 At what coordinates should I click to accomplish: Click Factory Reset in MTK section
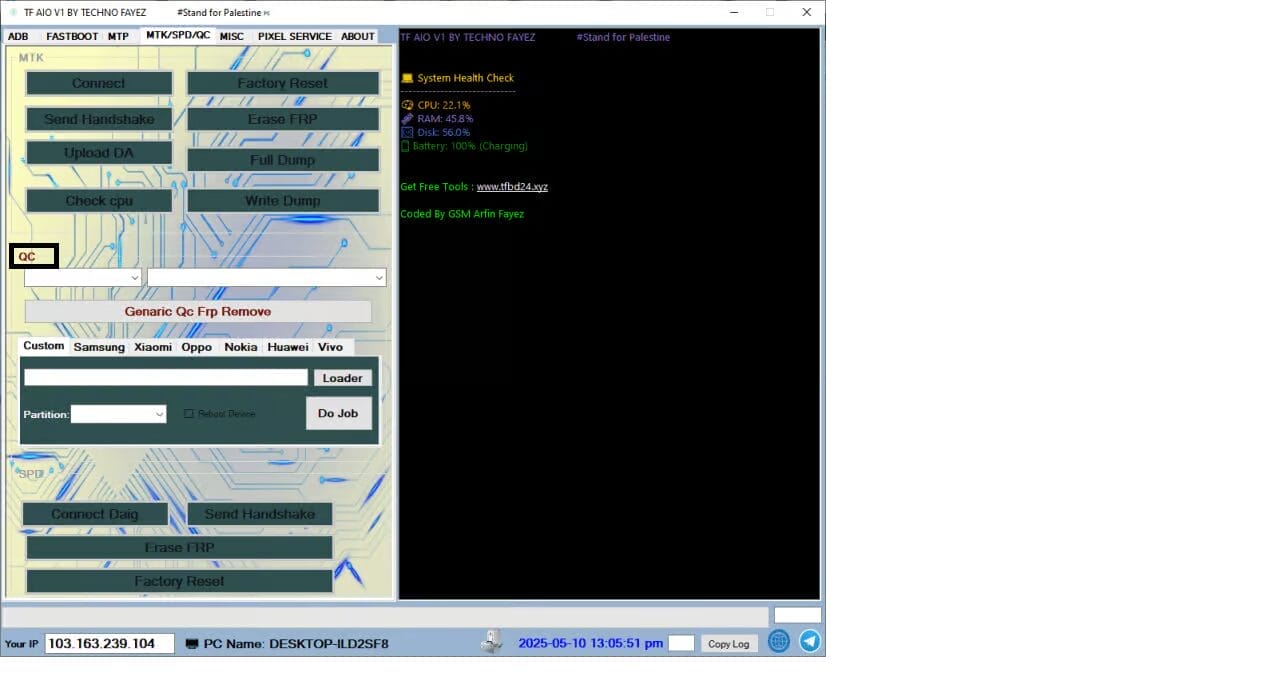coord(283,83)
